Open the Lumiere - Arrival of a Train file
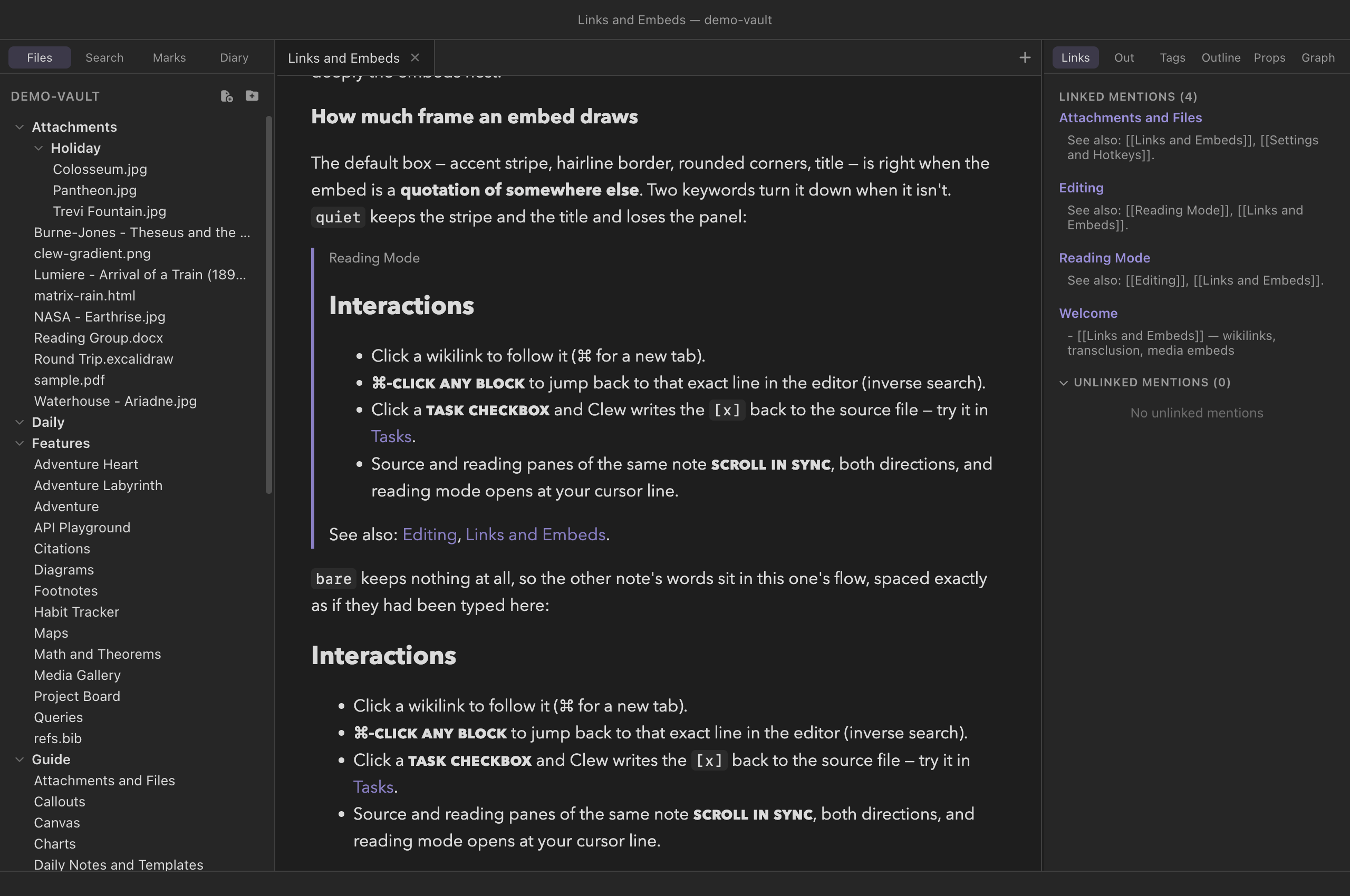 point(140,275)
